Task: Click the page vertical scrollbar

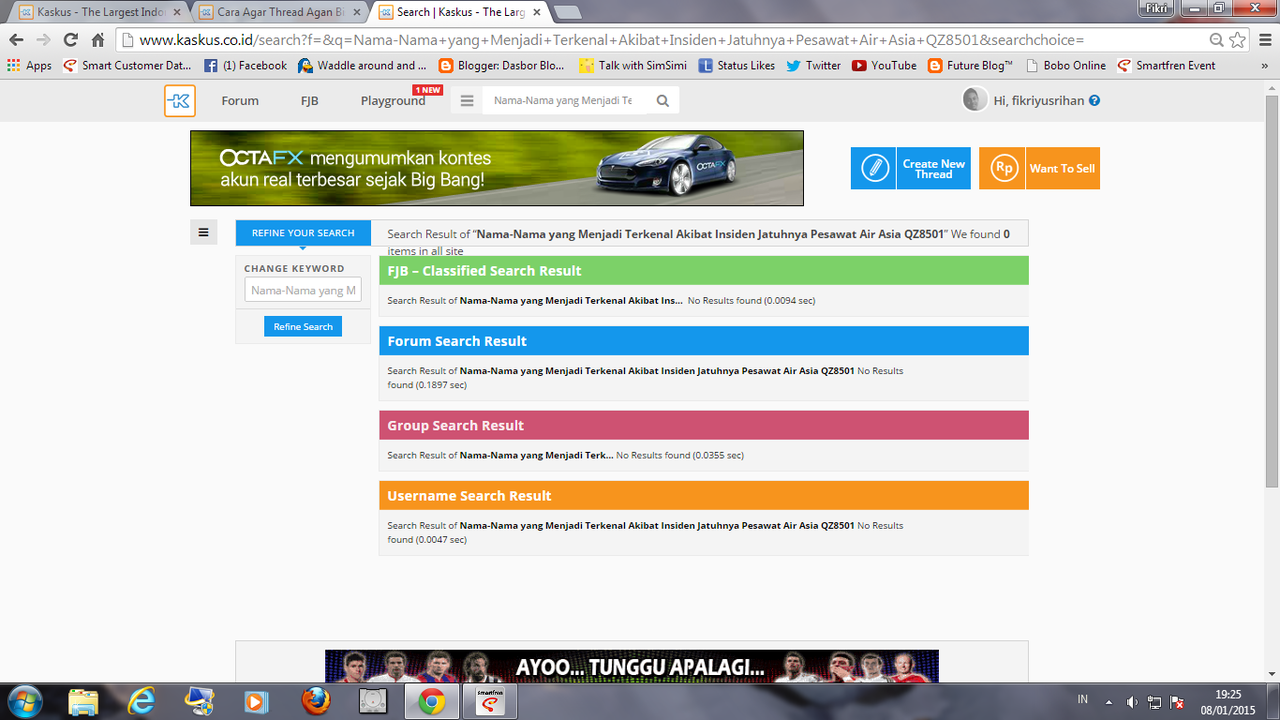Action: [x=1271, y=290]
